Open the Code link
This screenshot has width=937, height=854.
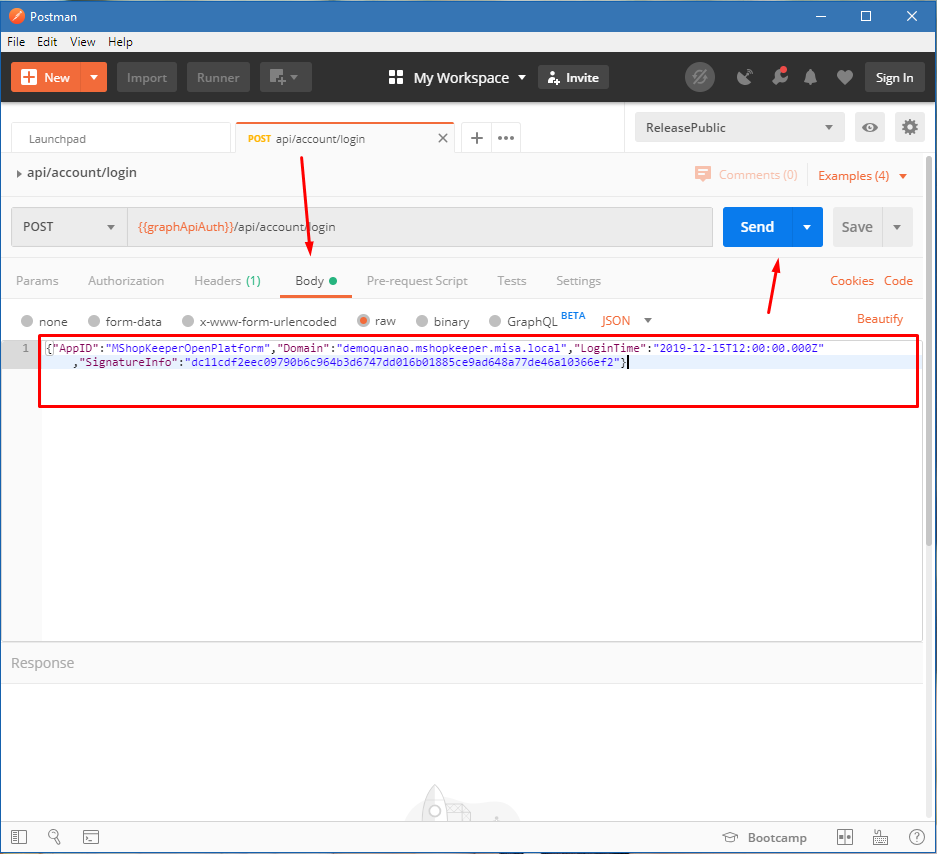click(898, 281)
